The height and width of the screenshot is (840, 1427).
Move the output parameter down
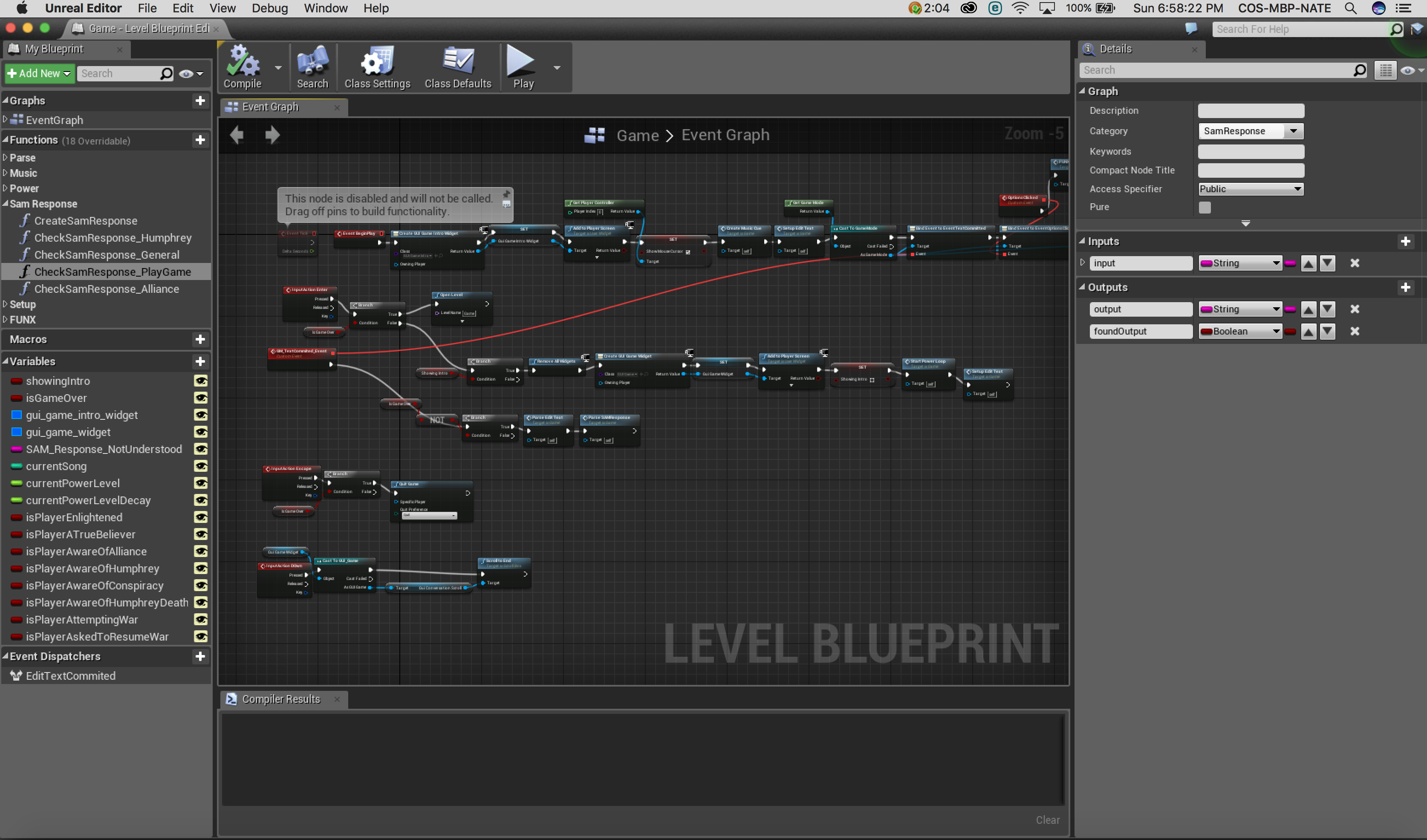1327,309
